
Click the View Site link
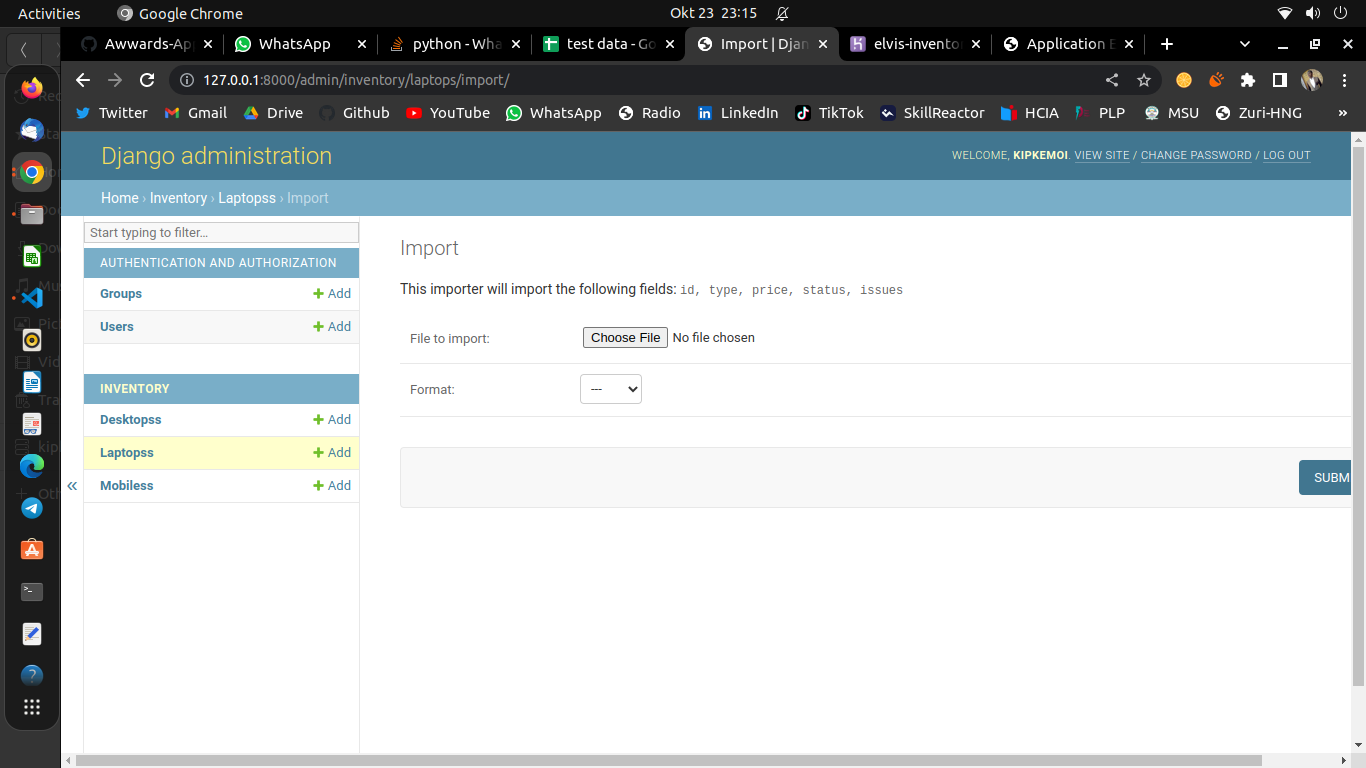(1102, 156)
